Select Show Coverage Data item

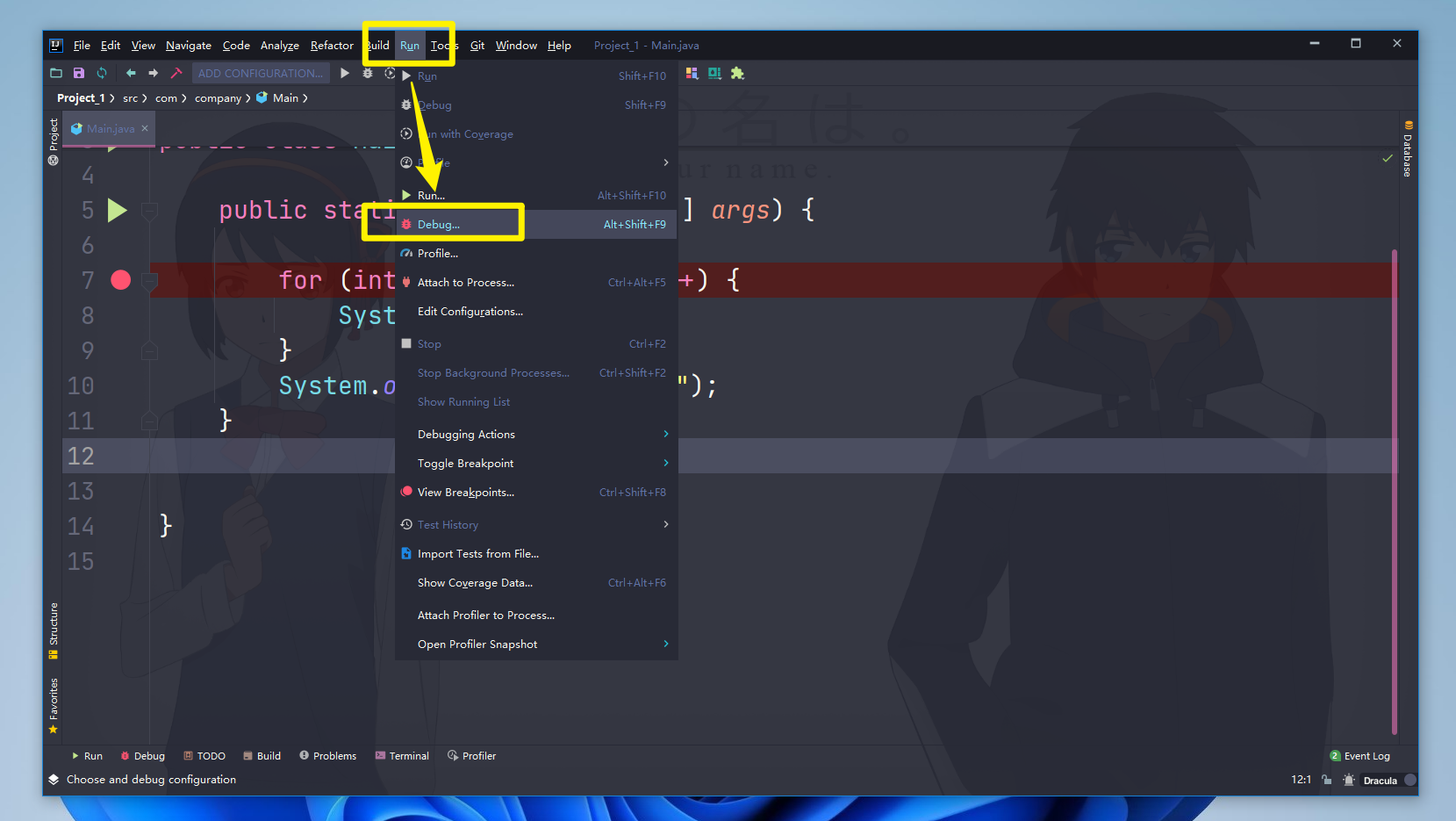click(536, 582)
